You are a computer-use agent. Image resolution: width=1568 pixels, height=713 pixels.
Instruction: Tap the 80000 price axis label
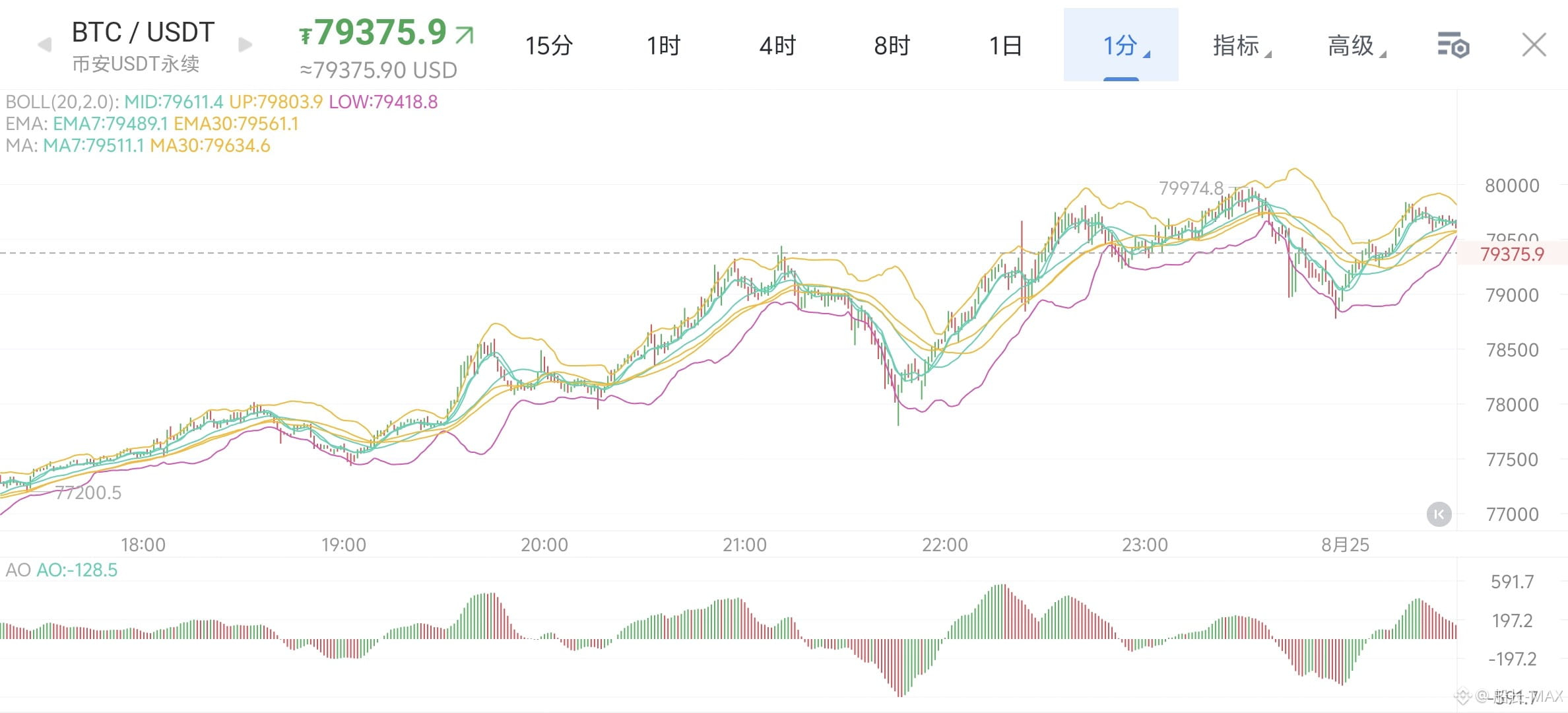(x=1512, y=186)
